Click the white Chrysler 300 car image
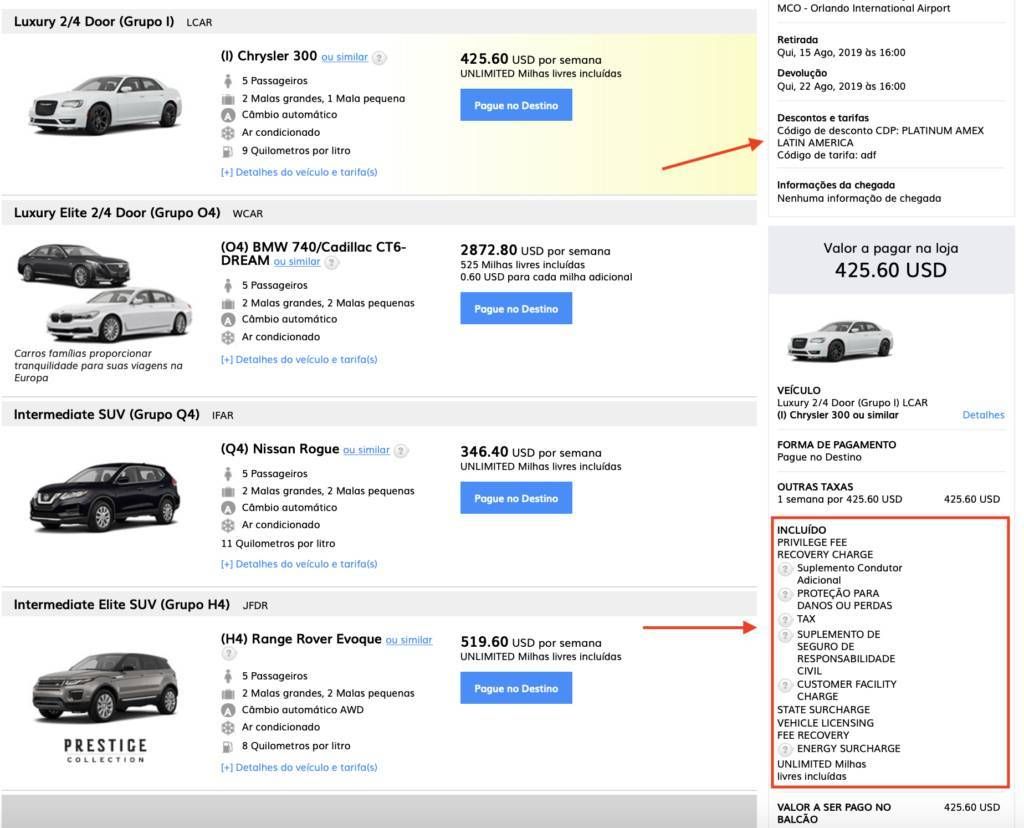The image size is (1024, 828). click(x=106, y=104)
